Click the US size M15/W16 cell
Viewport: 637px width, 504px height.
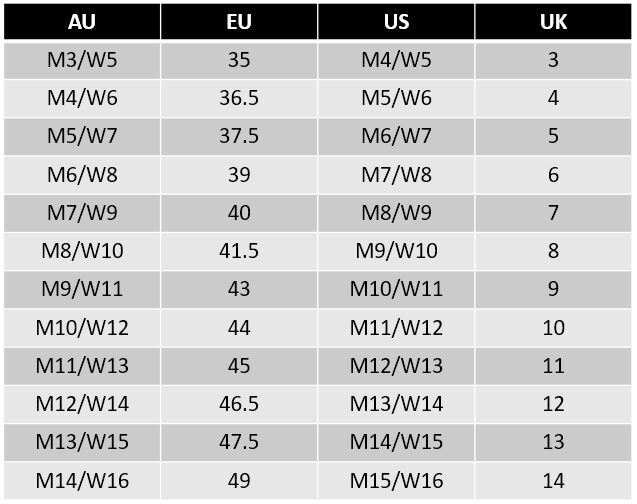tap(396, 480)
